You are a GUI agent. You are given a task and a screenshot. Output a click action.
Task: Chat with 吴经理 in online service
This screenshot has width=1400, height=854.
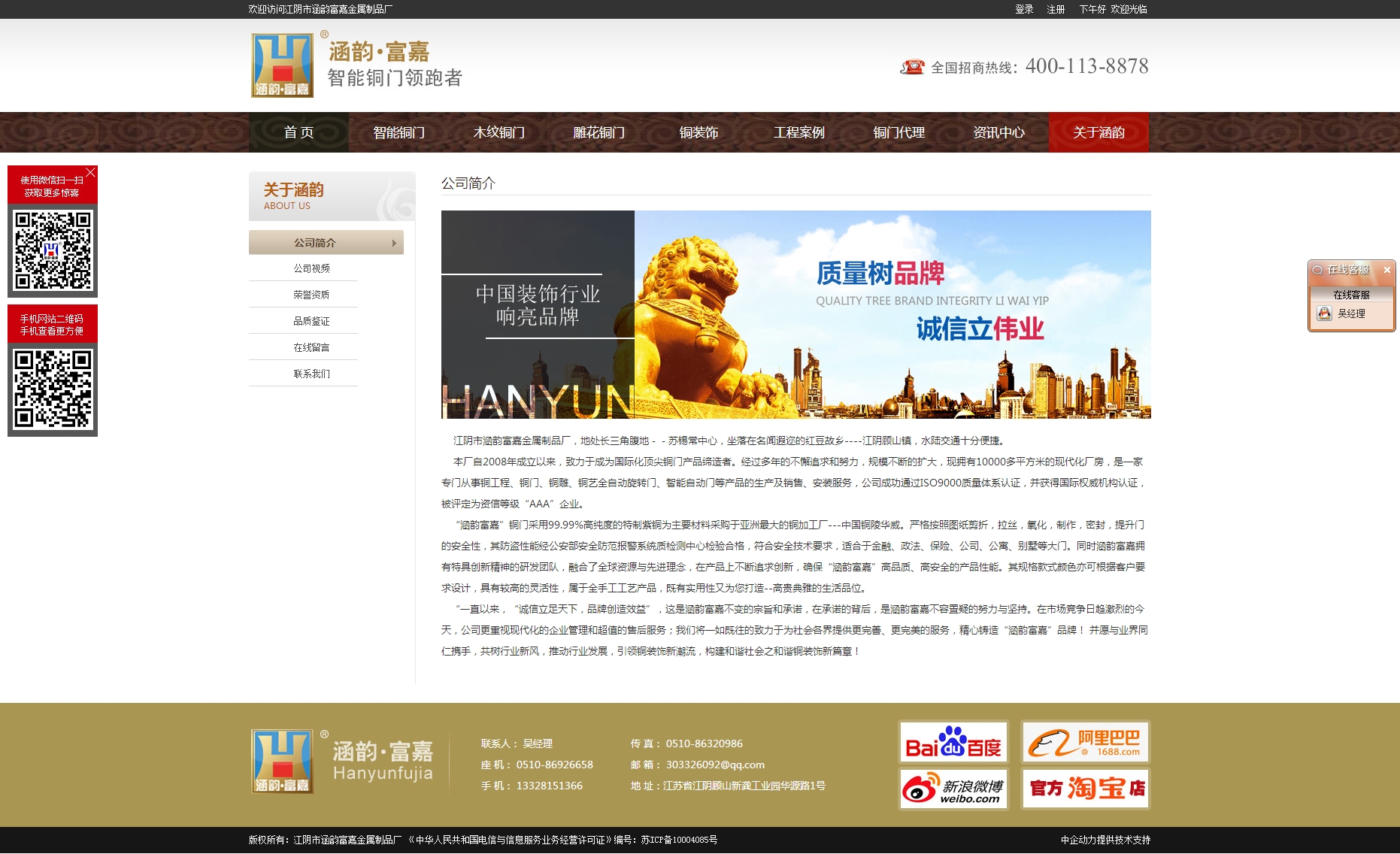(1351, 313)
